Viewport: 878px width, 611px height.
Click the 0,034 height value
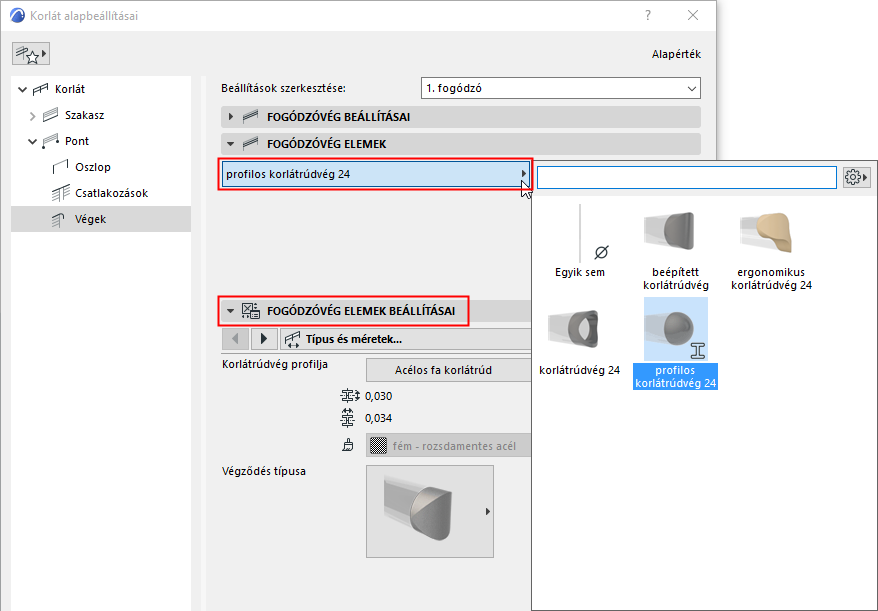(x=379, y=418)
